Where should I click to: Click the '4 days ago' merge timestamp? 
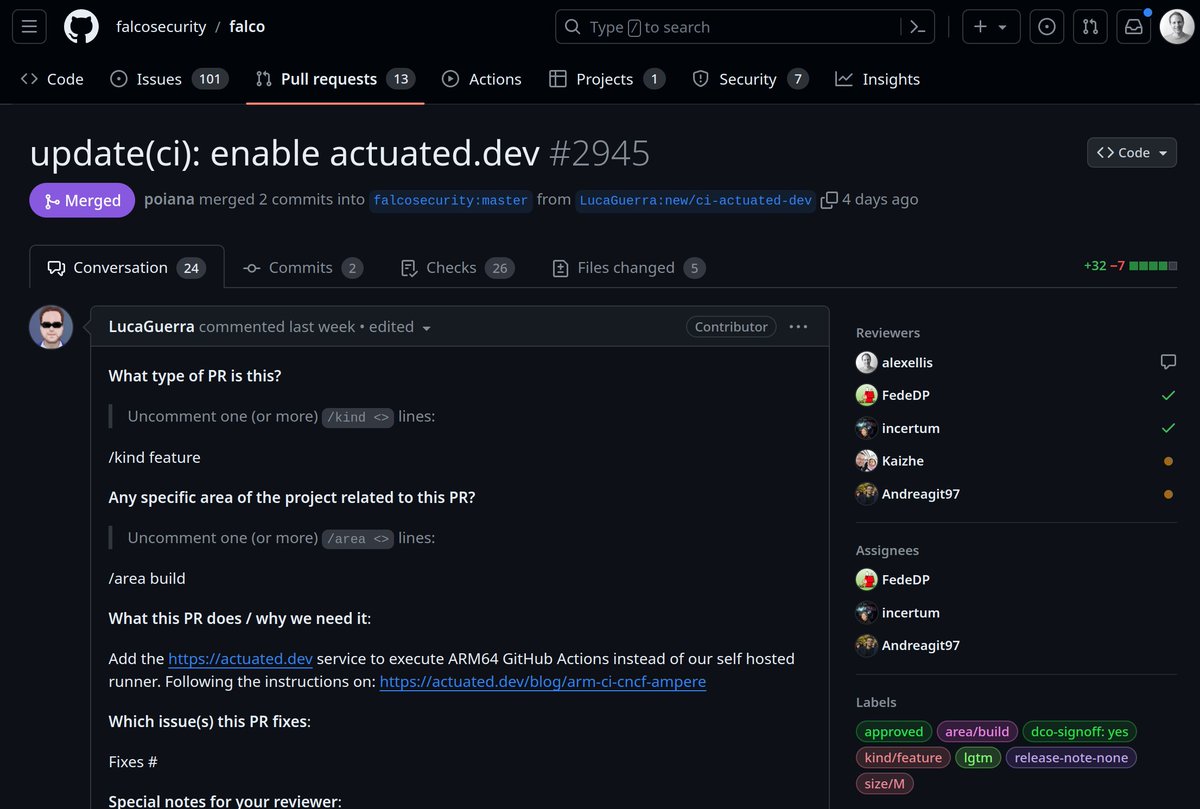coord(880,199)
